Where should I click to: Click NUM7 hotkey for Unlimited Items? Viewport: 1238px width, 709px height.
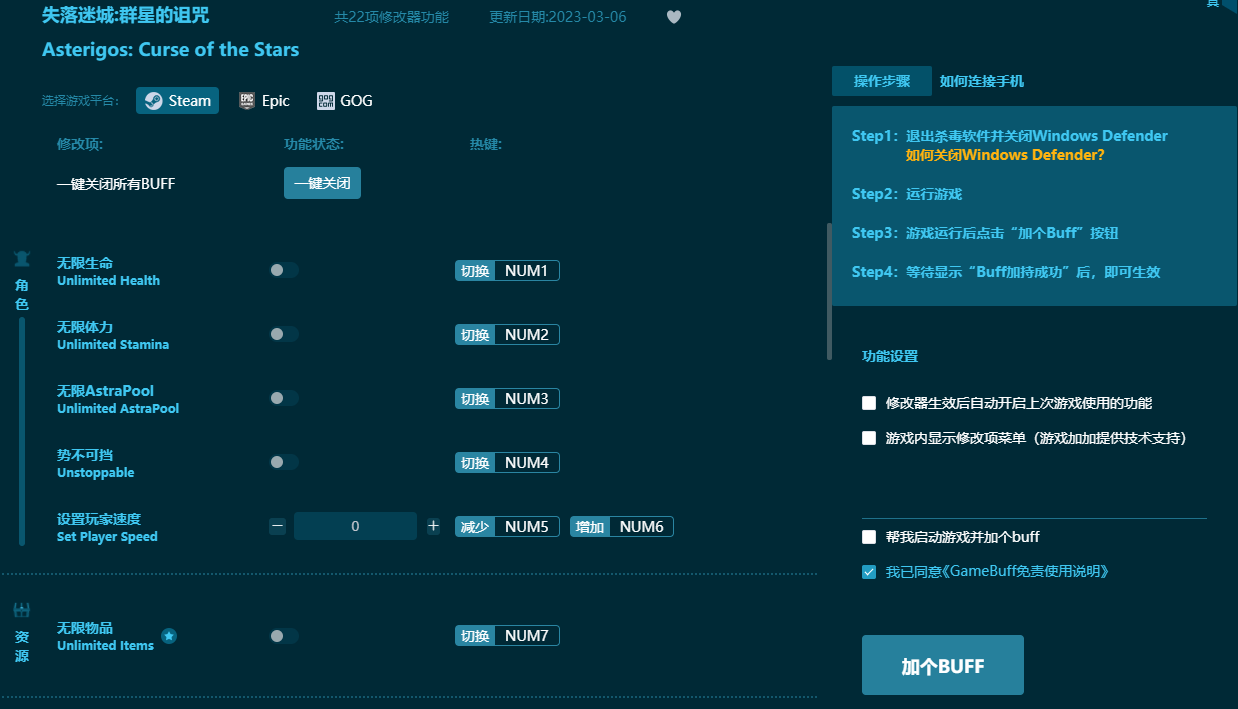point(527,636)
